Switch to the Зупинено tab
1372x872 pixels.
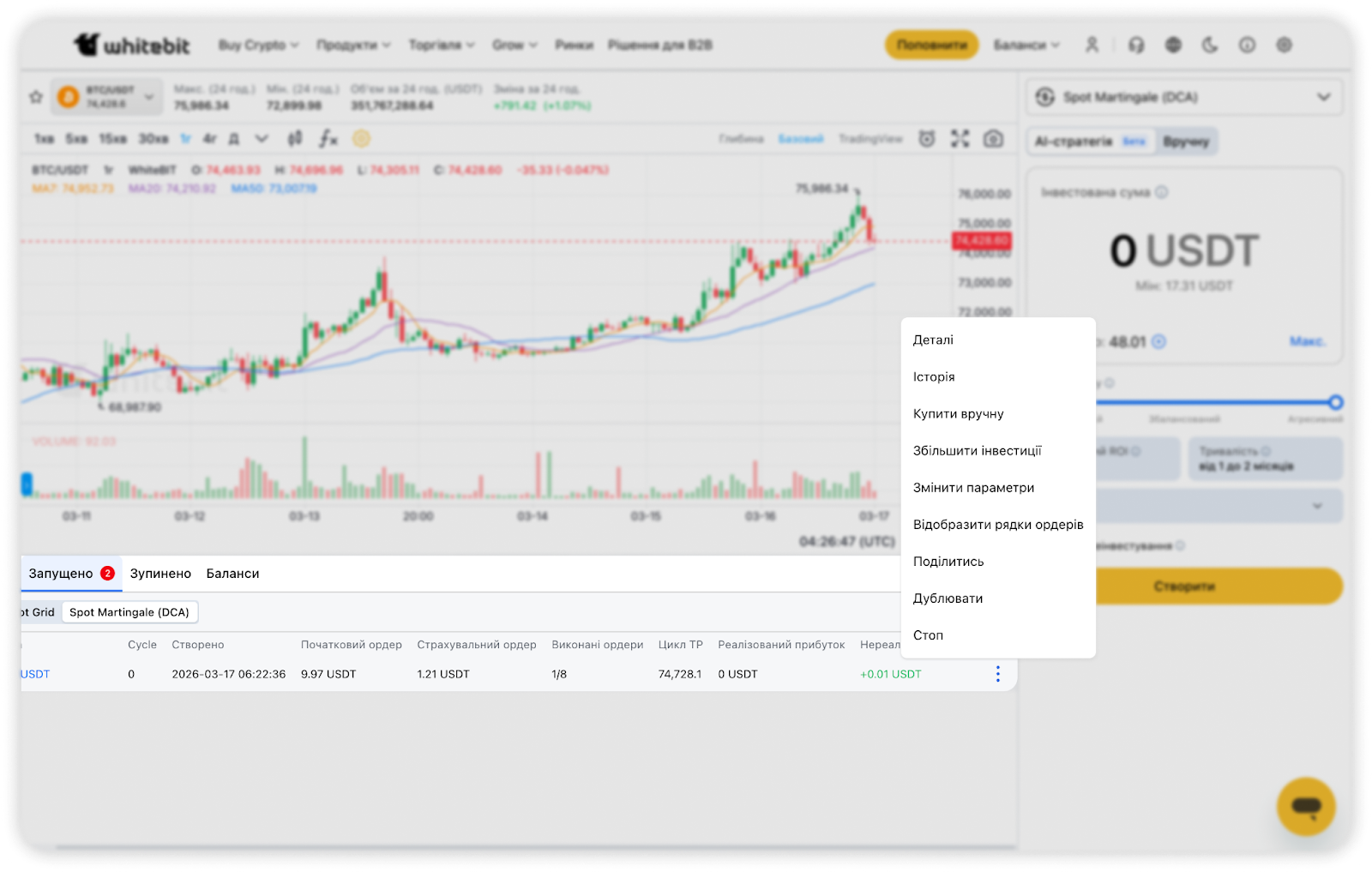[160, 574]
